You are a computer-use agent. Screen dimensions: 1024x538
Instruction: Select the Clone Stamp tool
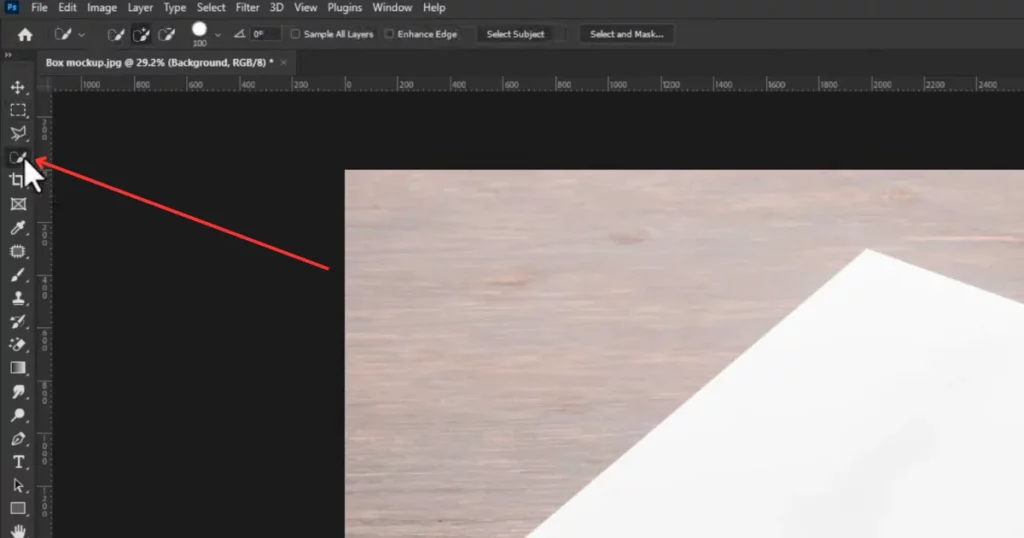tap(18, 298)
